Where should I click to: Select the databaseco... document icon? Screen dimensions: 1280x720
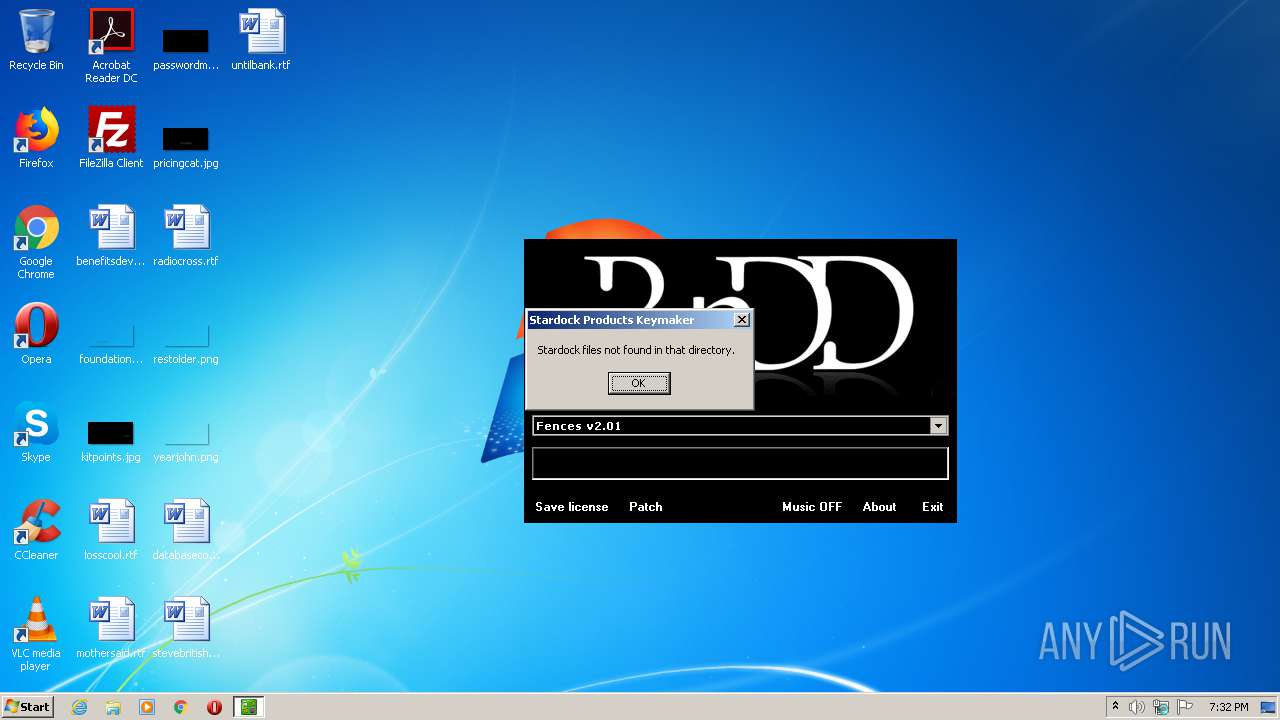186,531
